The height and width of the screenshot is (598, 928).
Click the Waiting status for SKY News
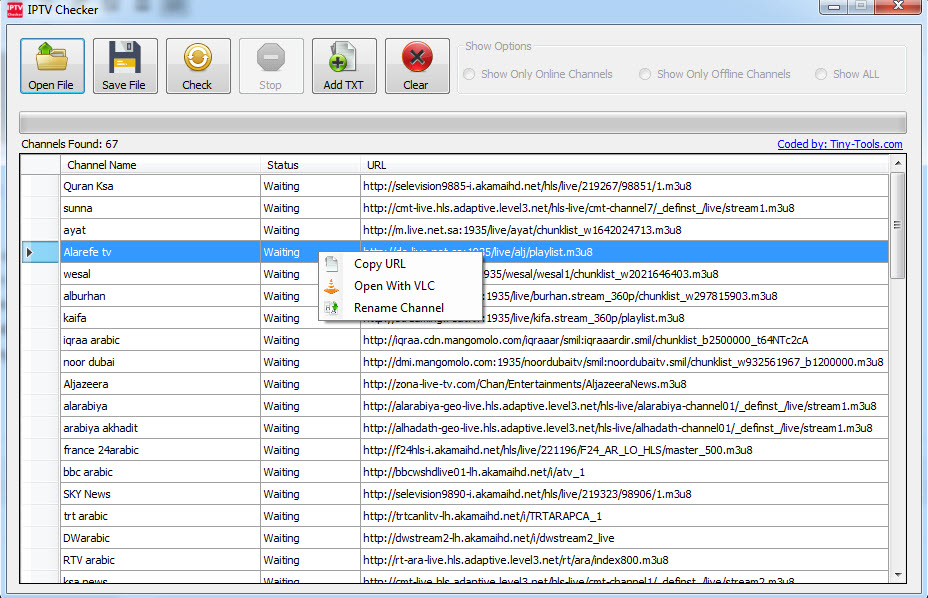[x=310, y=494]
